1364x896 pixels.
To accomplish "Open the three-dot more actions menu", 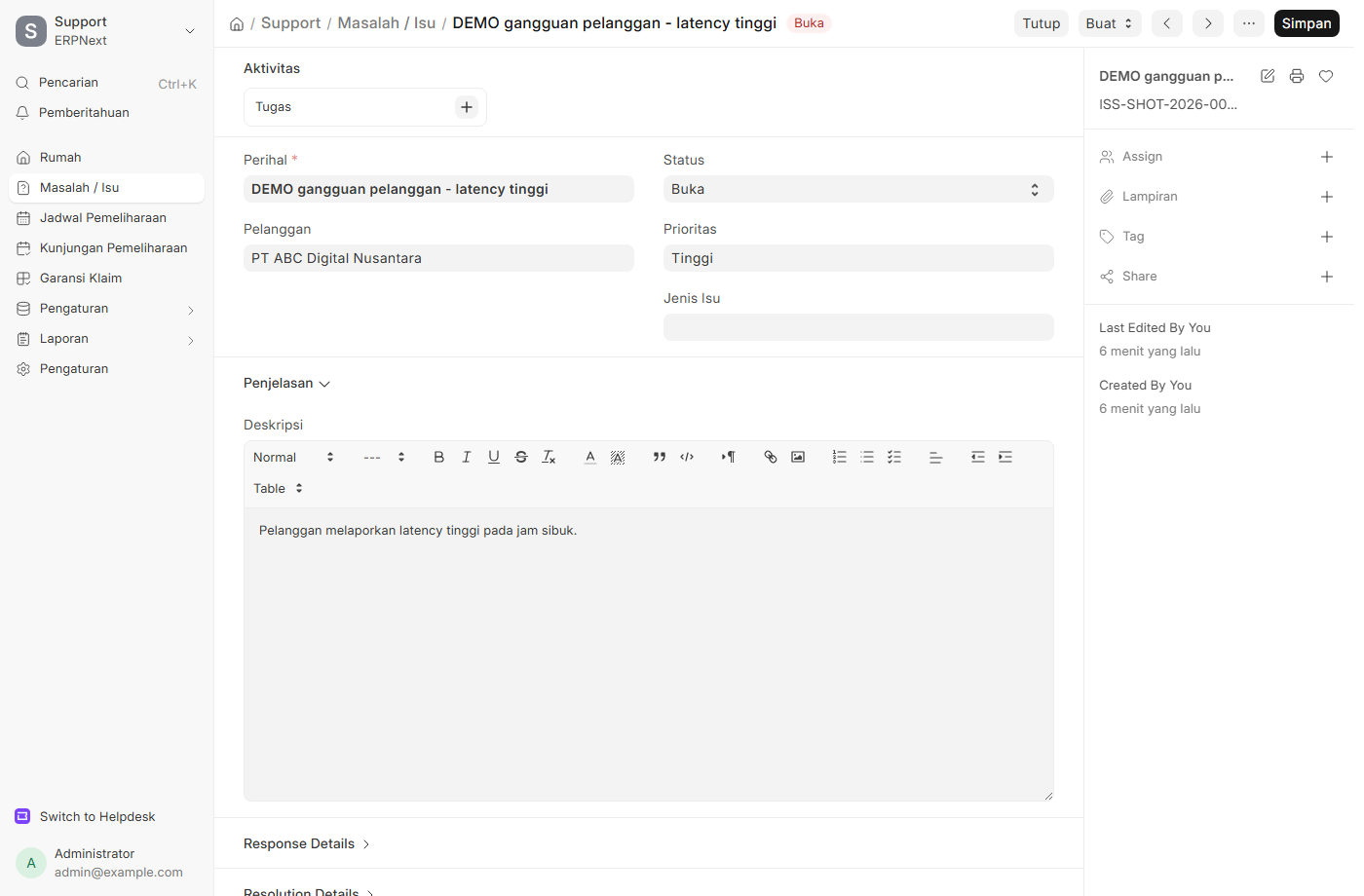I will click(1249, 23).
